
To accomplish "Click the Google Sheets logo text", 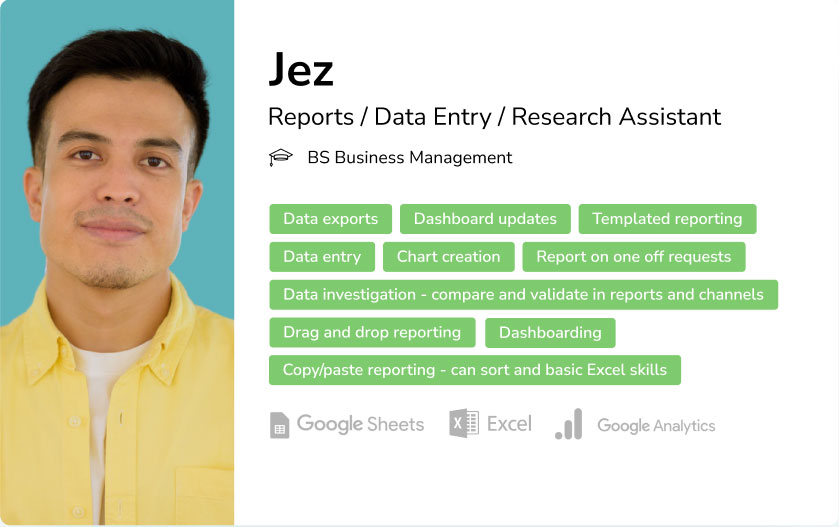I will tap(360, 424).
